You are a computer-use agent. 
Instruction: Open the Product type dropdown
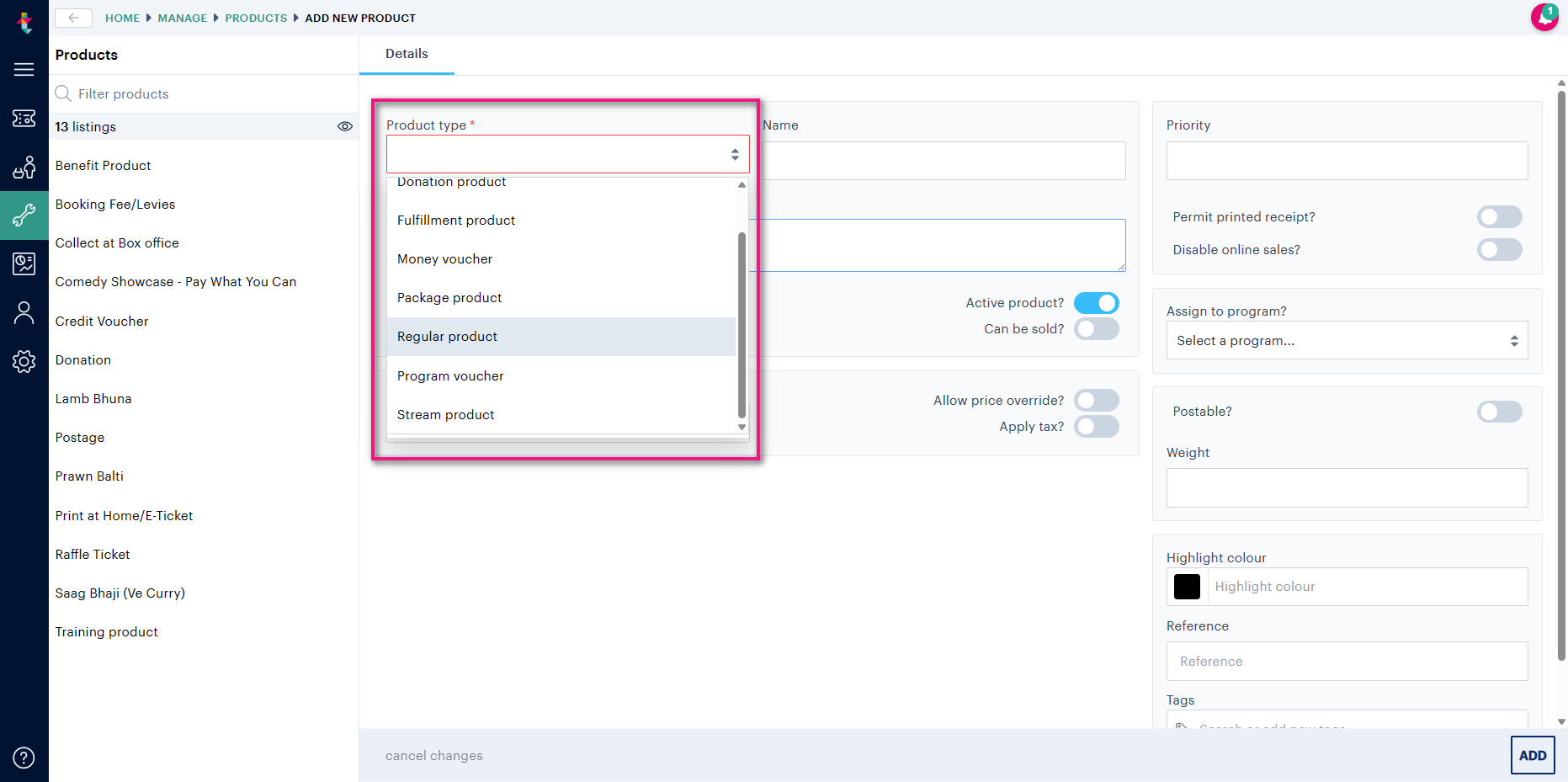point(568,154)
